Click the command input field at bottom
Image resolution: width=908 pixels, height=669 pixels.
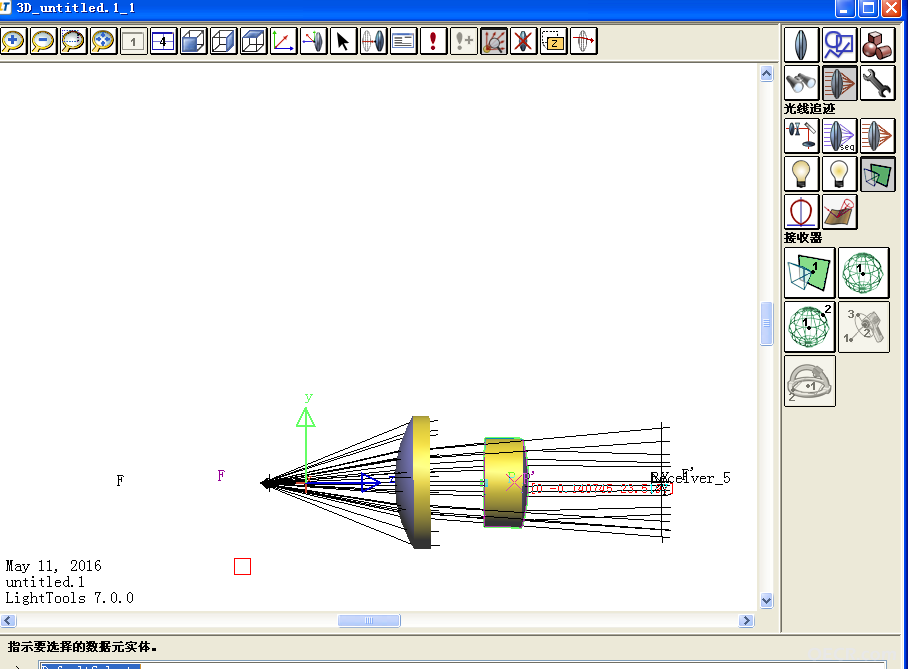click(x=462, y=665)
